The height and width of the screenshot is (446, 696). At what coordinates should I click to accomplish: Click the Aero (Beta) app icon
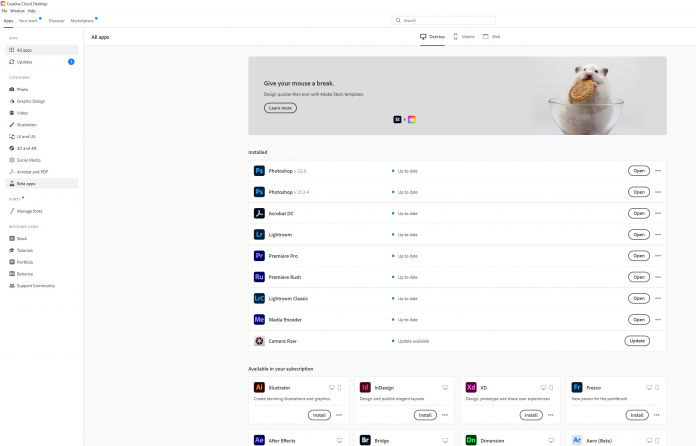(577, 440)
